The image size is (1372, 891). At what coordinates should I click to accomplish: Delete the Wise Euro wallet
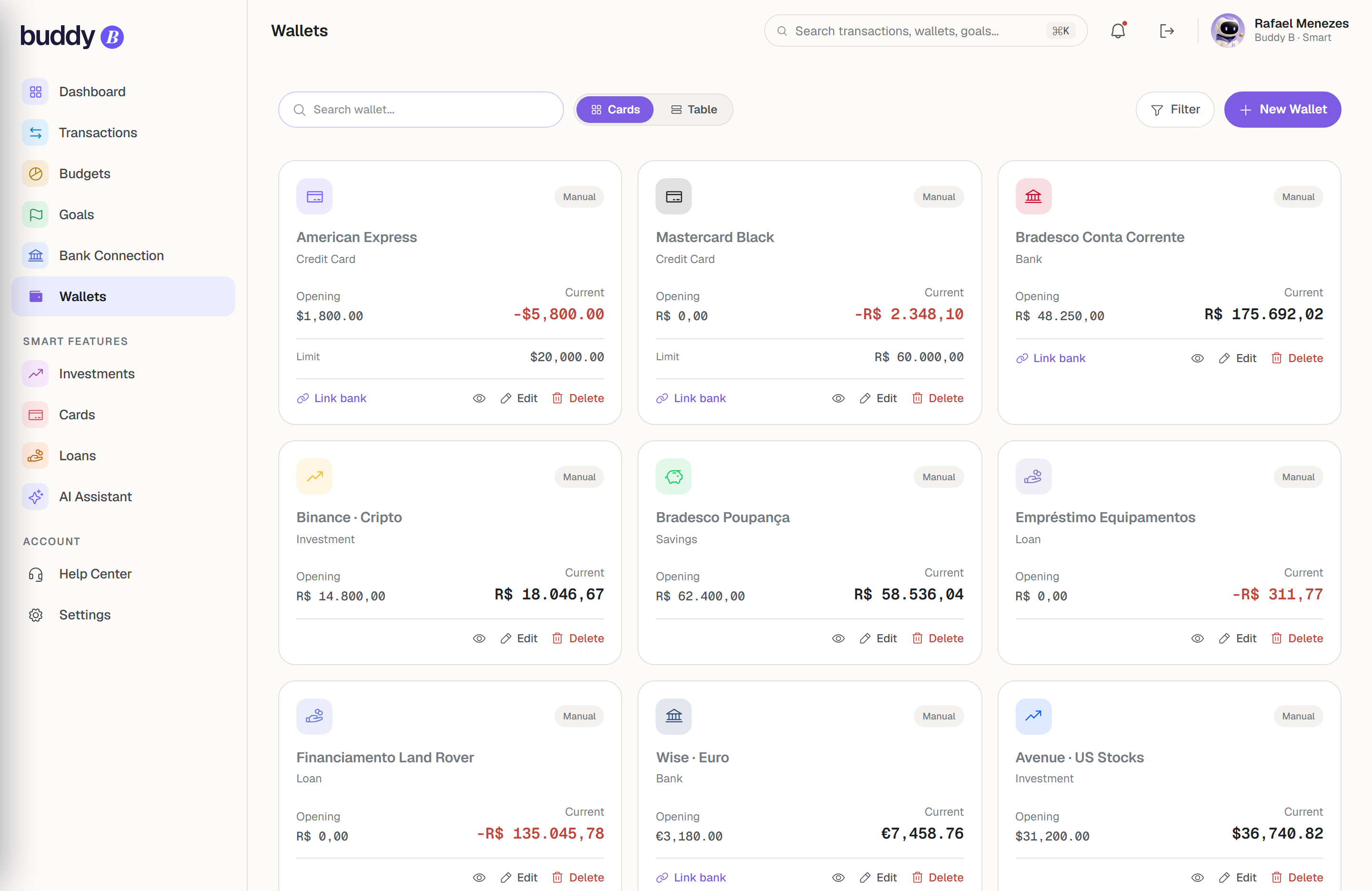click(938, 878)
